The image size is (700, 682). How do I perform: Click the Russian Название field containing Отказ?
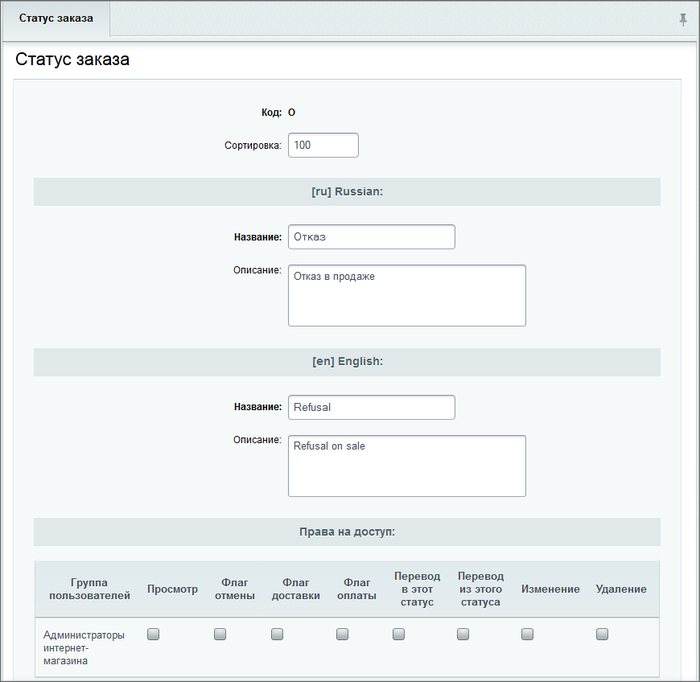coord(371,237)
